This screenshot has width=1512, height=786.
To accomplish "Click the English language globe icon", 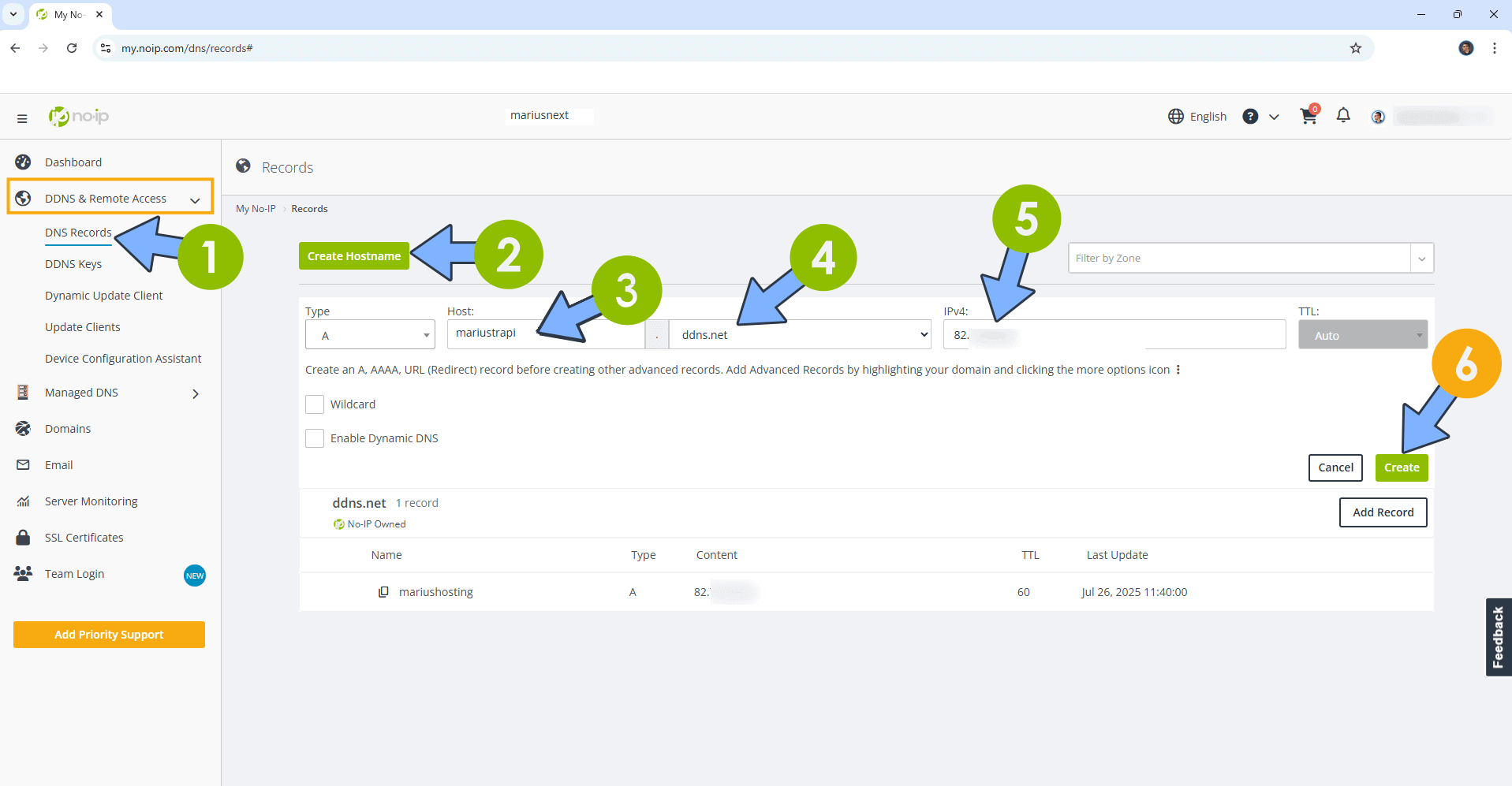I will (1174, 116).
